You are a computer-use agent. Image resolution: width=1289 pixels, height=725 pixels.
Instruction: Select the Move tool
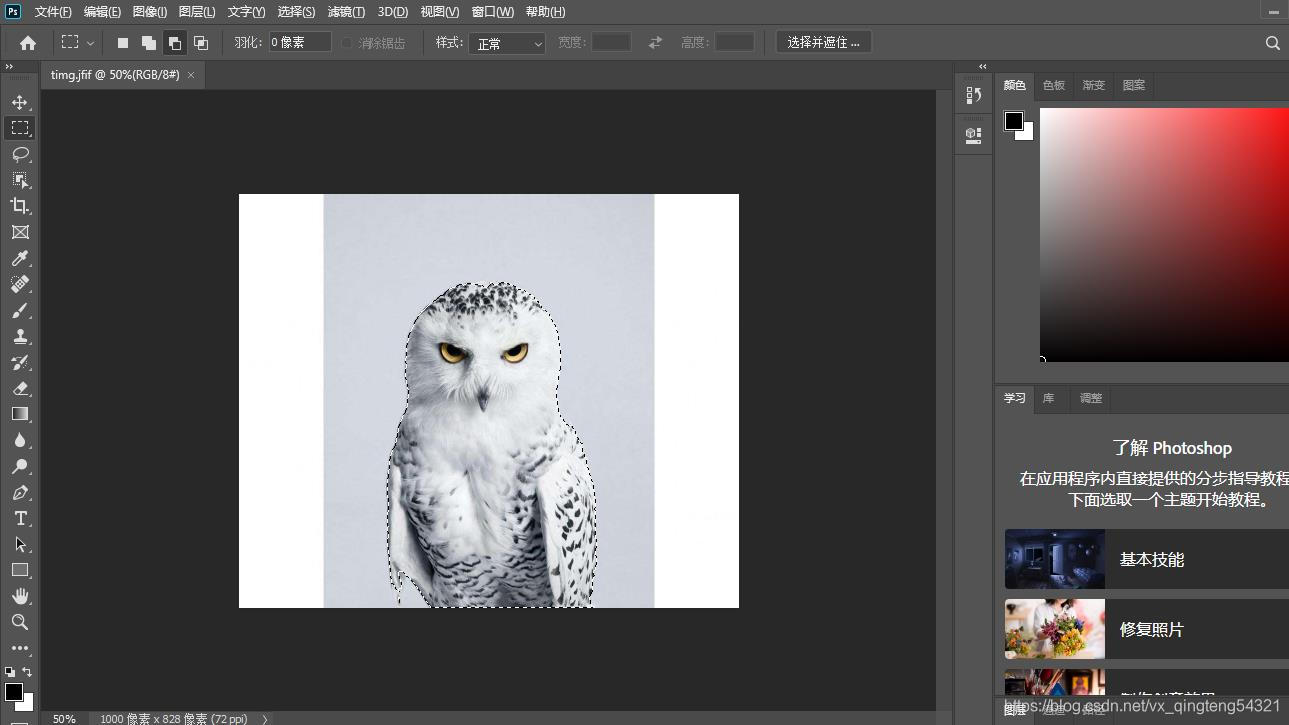tap(20, 102)
